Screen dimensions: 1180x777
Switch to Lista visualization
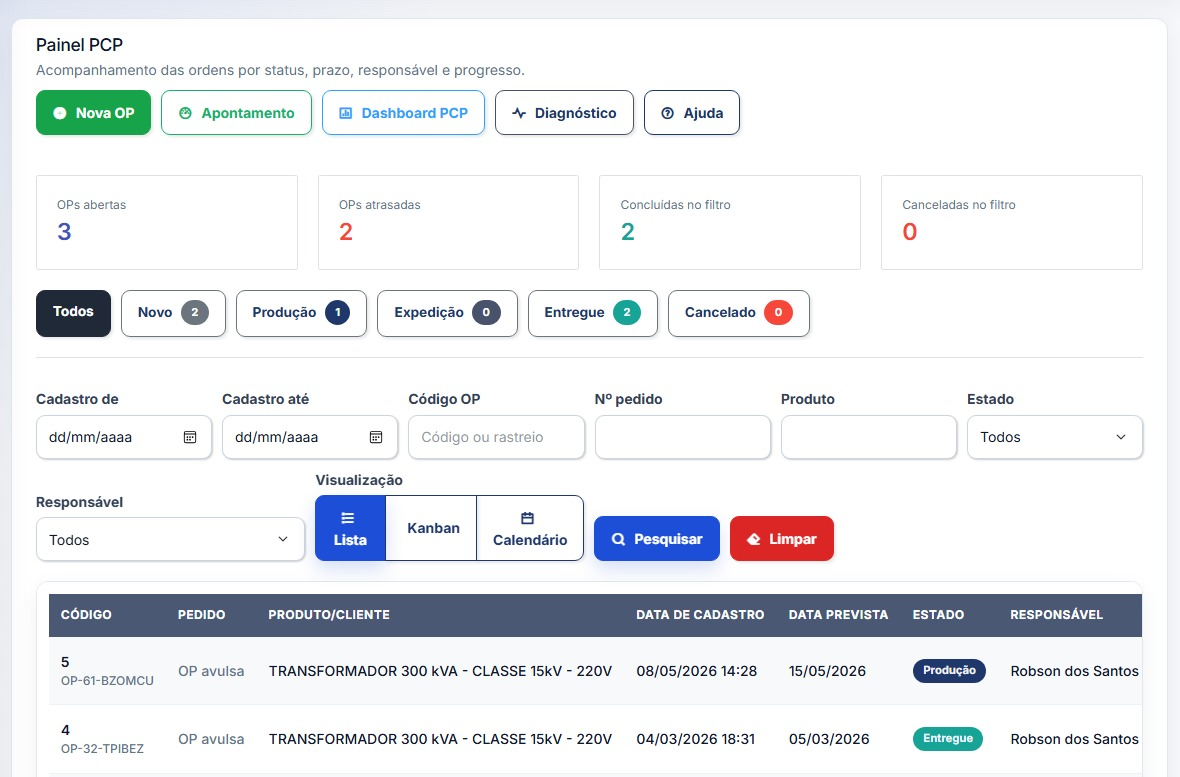(350, 528)
